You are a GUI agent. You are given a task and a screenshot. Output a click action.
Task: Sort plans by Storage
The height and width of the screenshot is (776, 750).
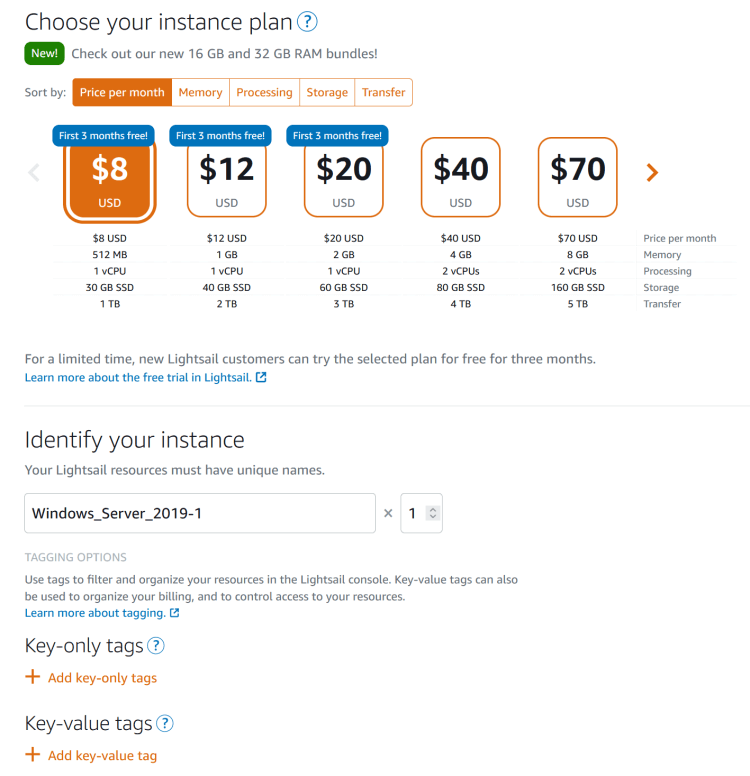(327, 92)
